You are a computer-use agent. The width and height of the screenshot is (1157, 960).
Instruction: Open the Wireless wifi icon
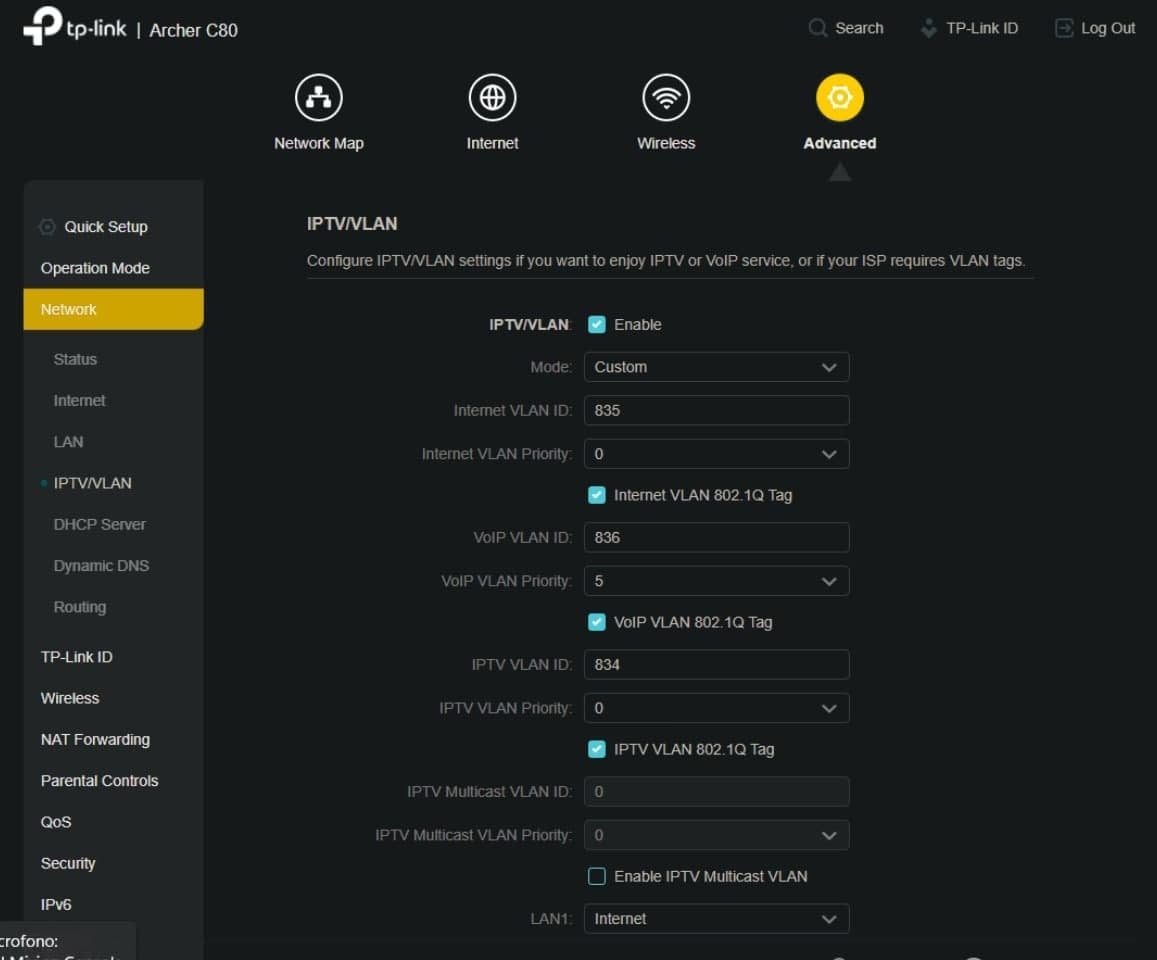click(x=666, y=98)
